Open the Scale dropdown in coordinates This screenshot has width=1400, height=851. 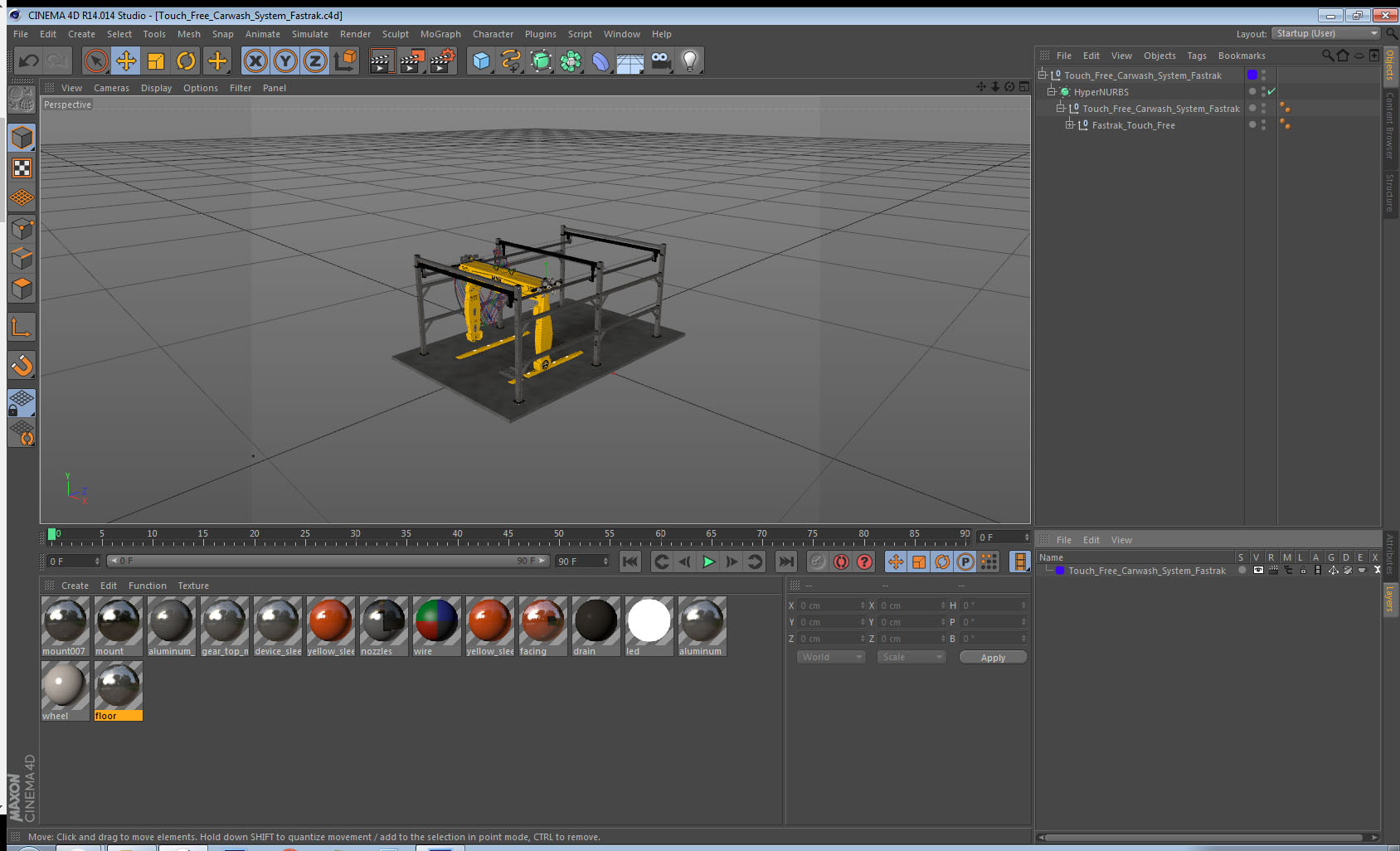coord(911,657)
